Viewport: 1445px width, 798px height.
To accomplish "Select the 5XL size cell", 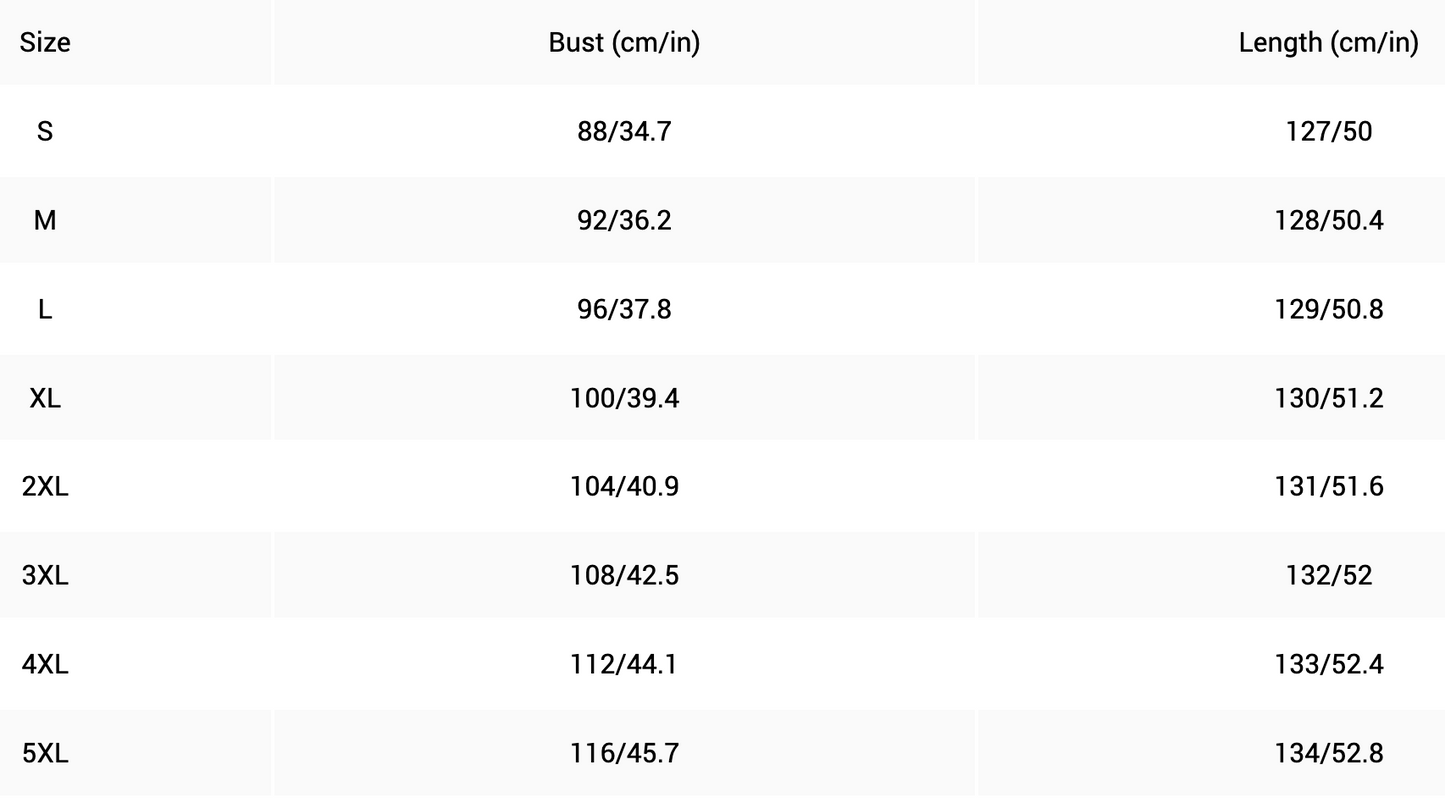I will tap(45, 753).
